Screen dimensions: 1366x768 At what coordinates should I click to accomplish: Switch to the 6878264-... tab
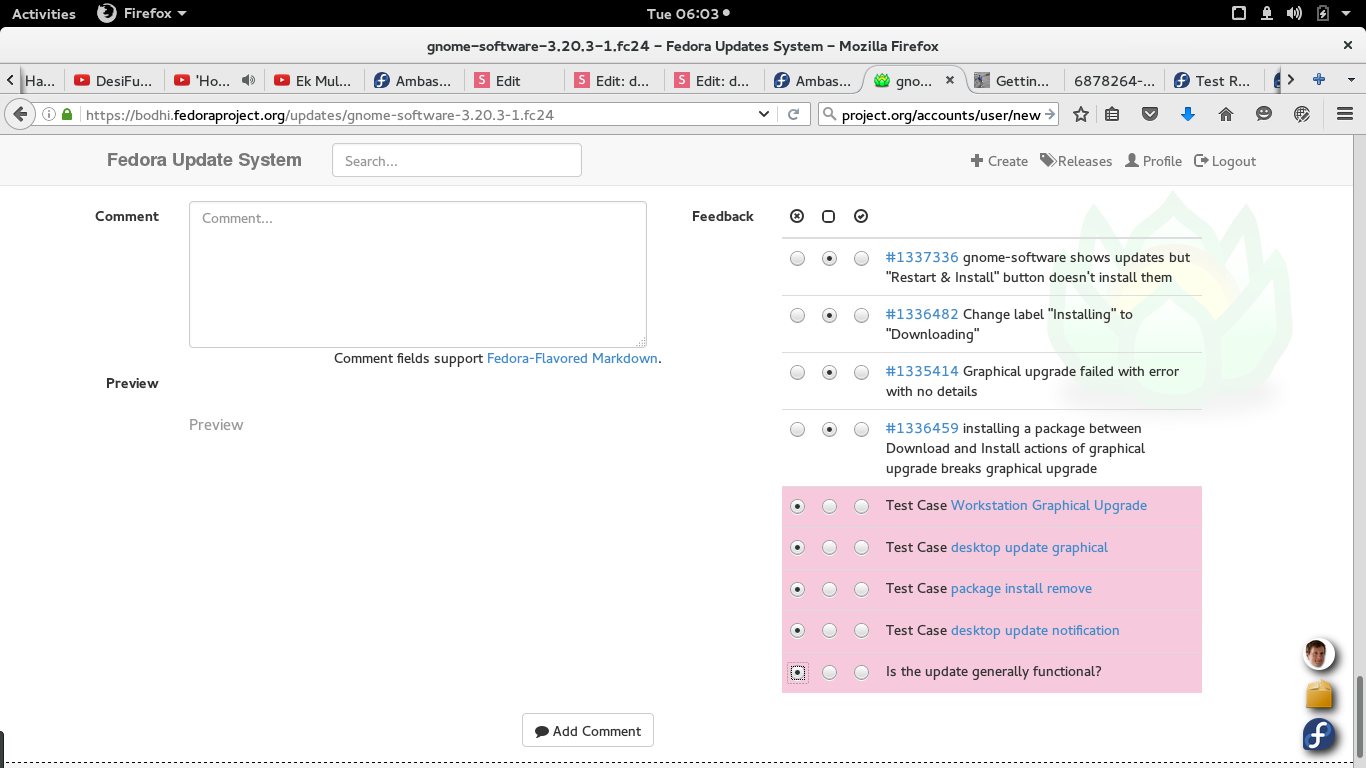[x=1113, y=80]
